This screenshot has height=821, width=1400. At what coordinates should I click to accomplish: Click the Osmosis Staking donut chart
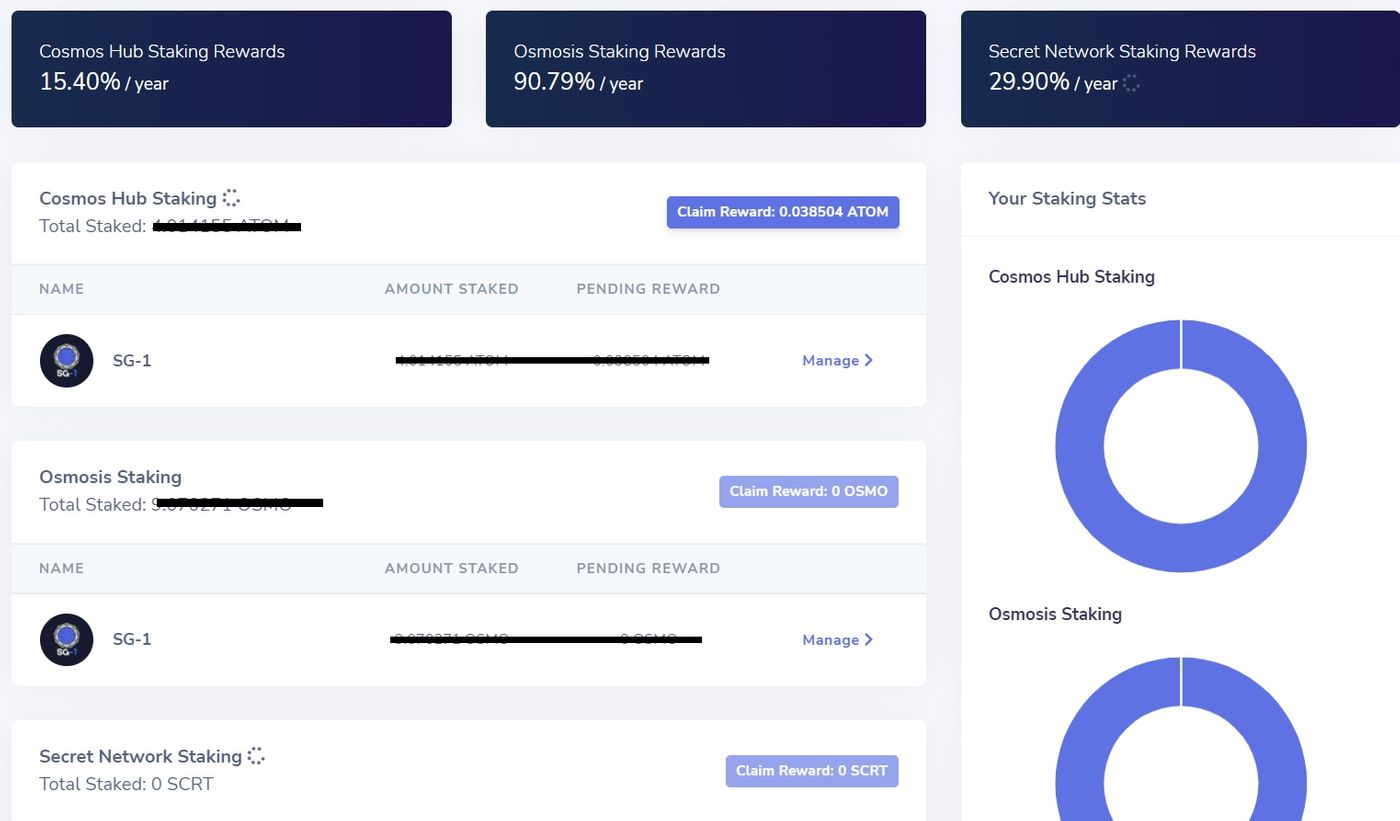1181,738
